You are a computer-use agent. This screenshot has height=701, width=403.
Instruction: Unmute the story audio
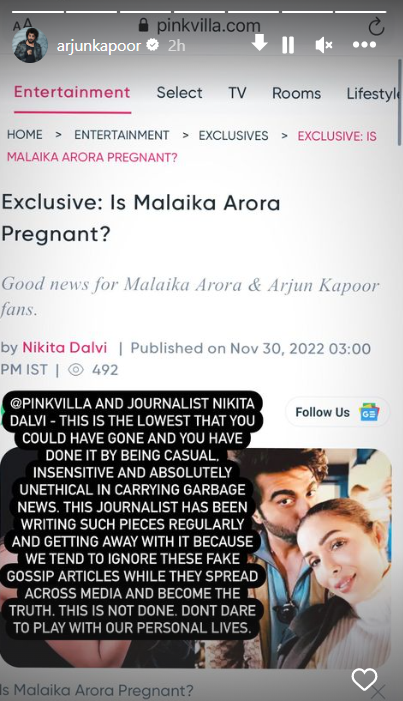(324, 45)
